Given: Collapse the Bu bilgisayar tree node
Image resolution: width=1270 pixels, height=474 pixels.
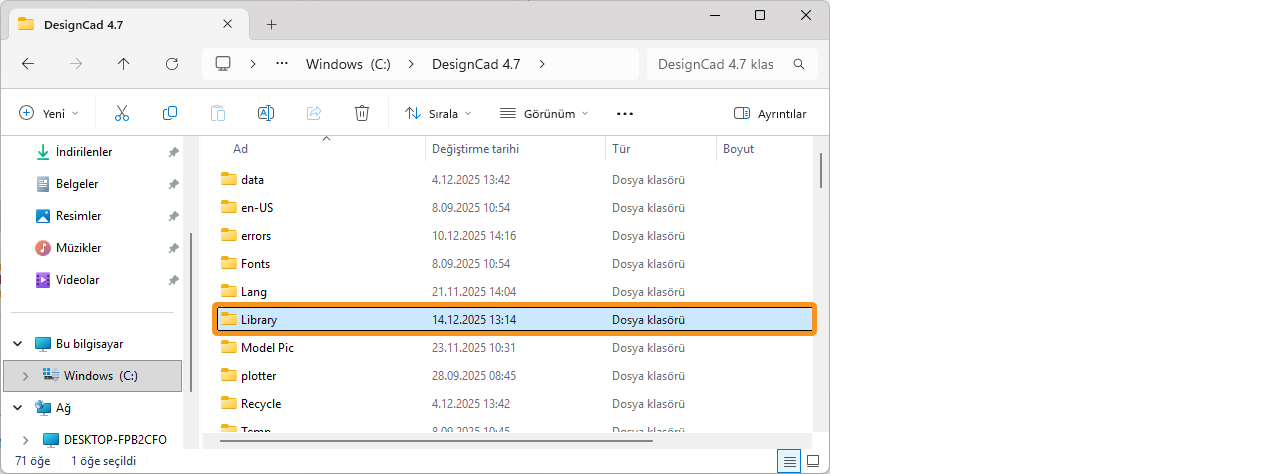Looking at the screenshot, I should [17, 344].
